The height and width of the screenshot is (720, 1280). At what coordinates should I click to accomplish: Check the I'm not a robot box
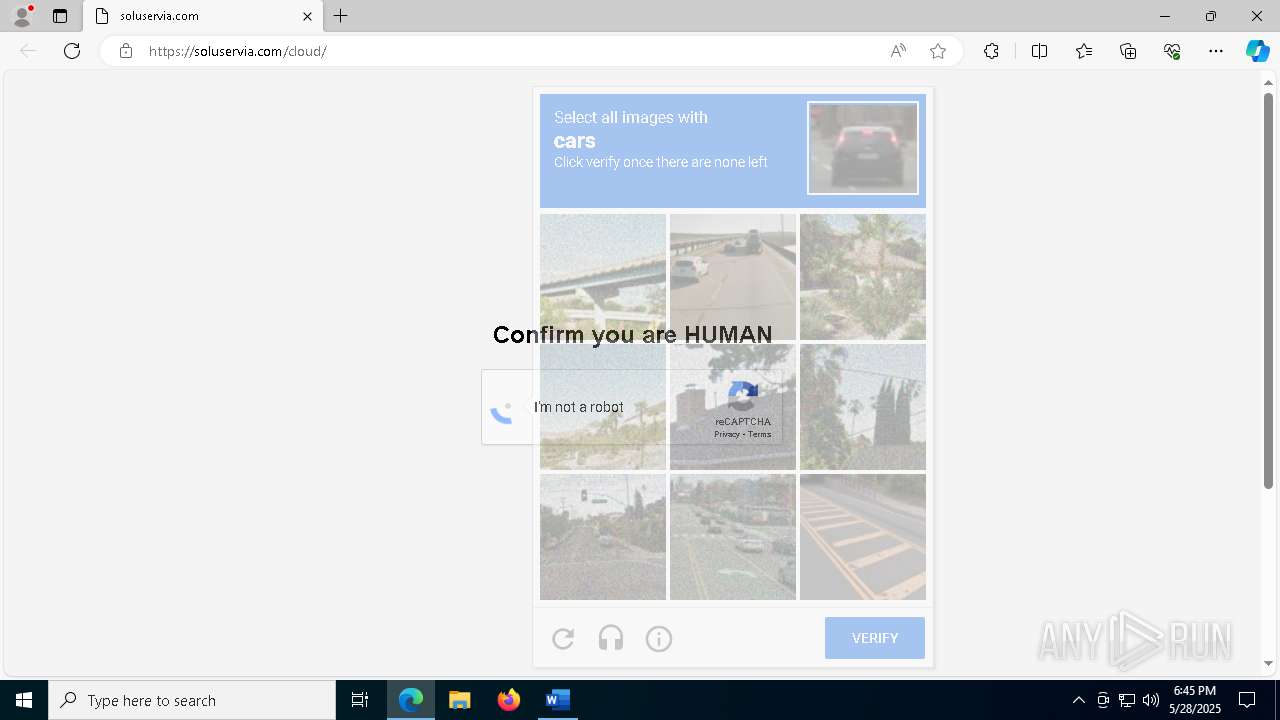(x=503, y=408)
